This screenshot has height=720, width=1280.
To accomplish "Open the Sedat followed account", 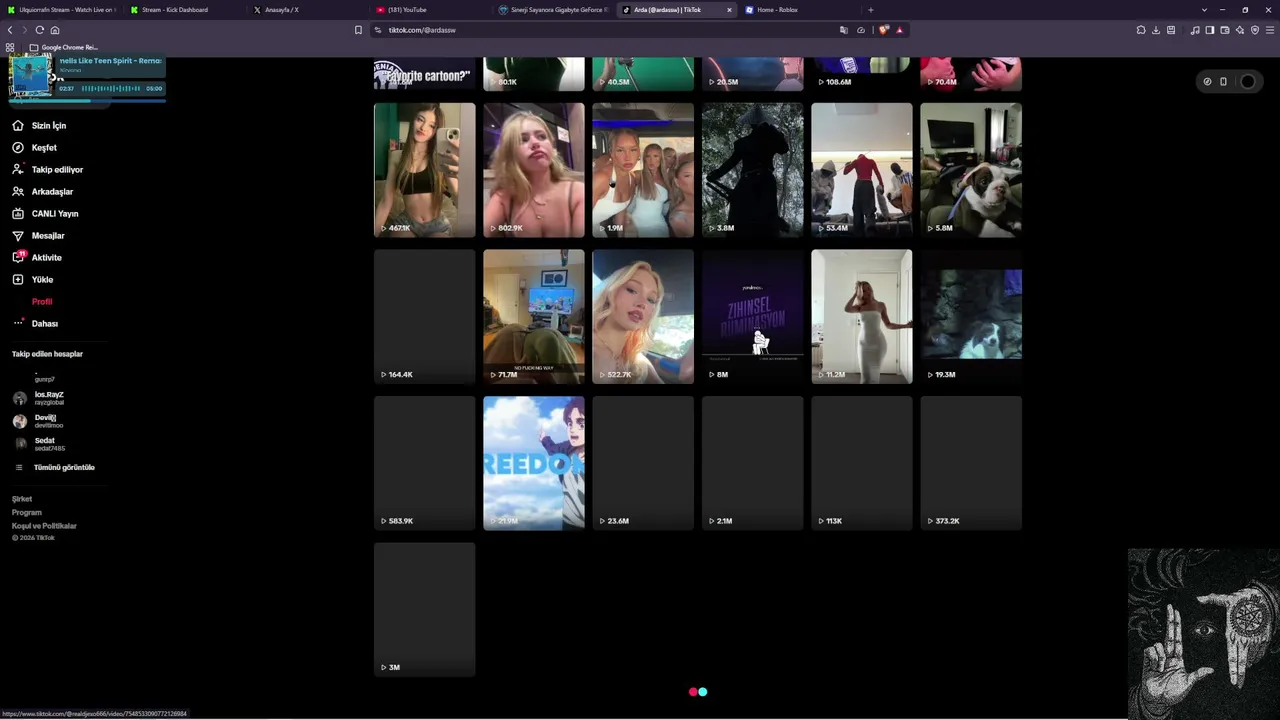I will coord(40,444).
